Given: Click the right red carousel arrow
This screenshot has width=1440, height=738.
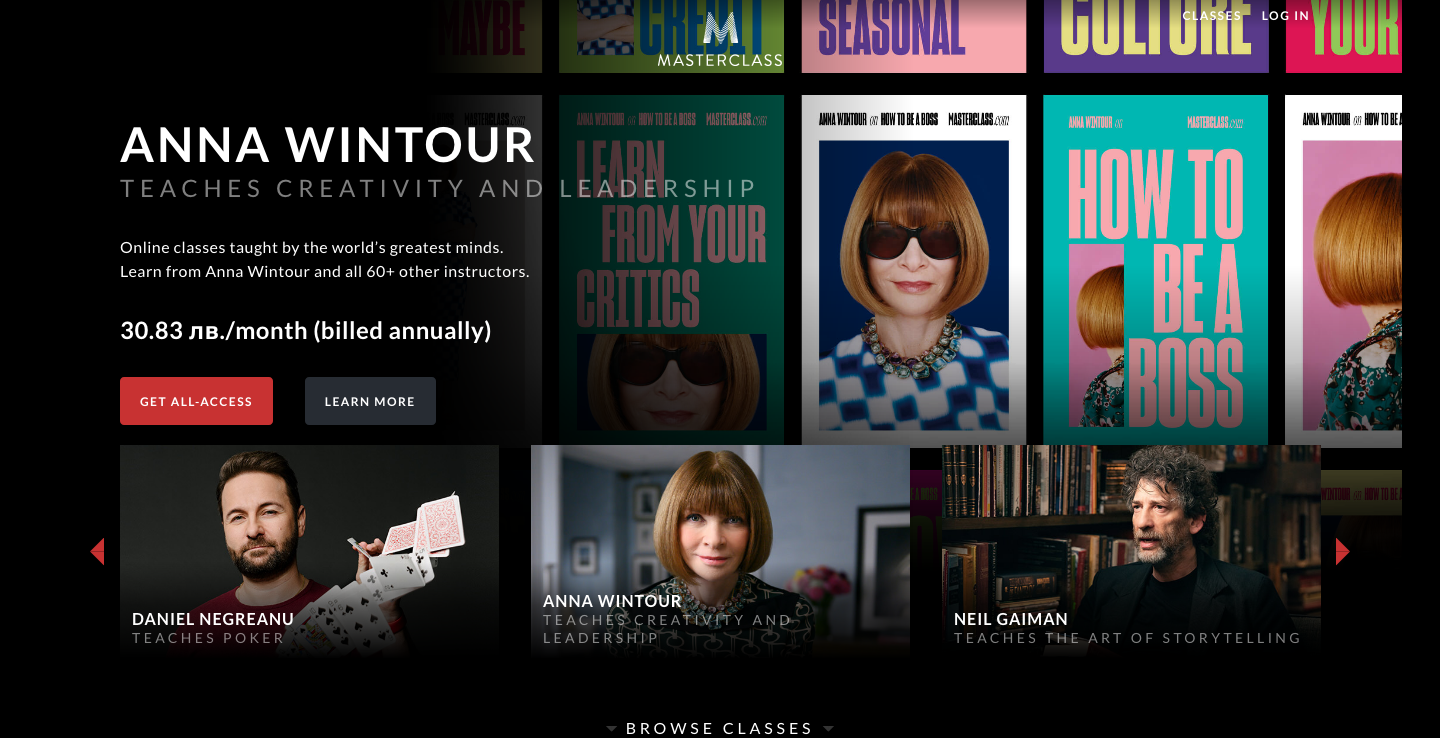Looking at the screenshot, I should pyautogui.click(x=1342, y=551).
